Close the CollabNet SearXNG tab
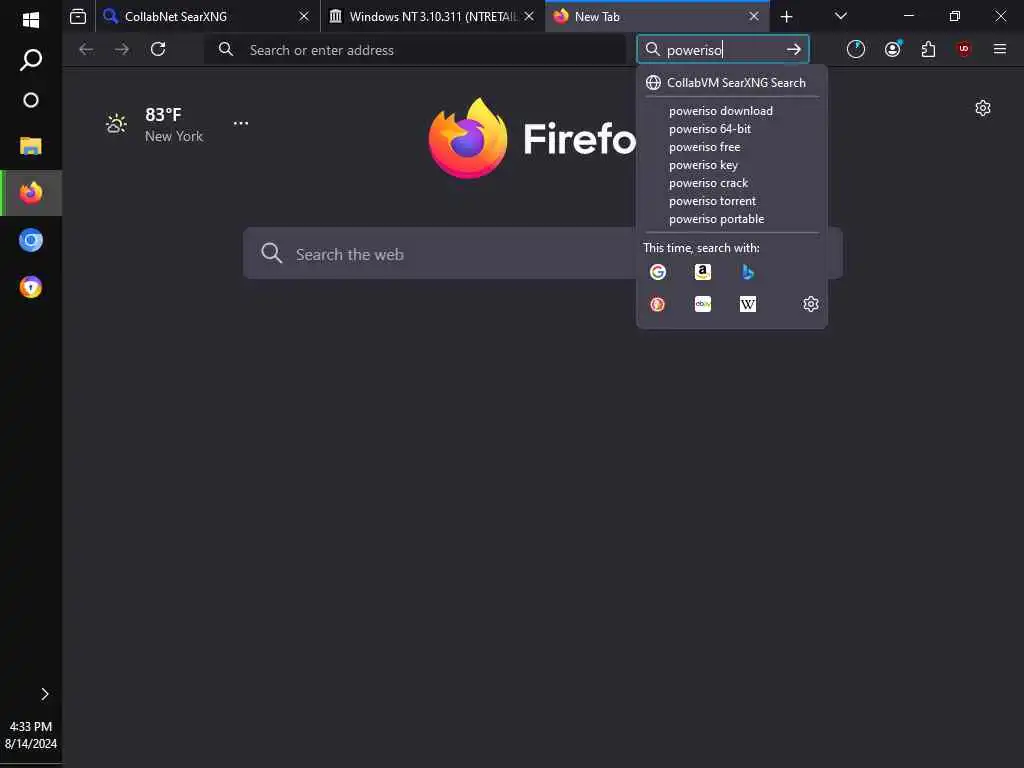 [x=304, y=16]
